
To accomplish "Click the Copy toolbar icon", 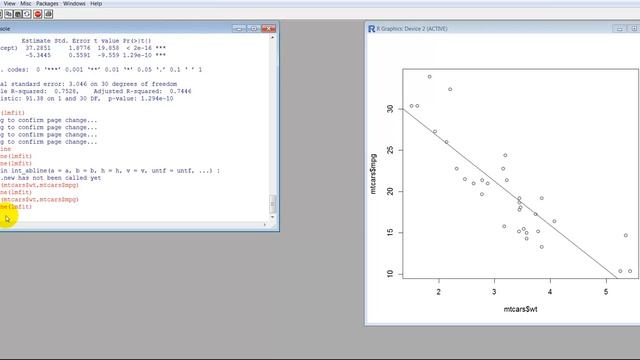I will pos(9,14).
